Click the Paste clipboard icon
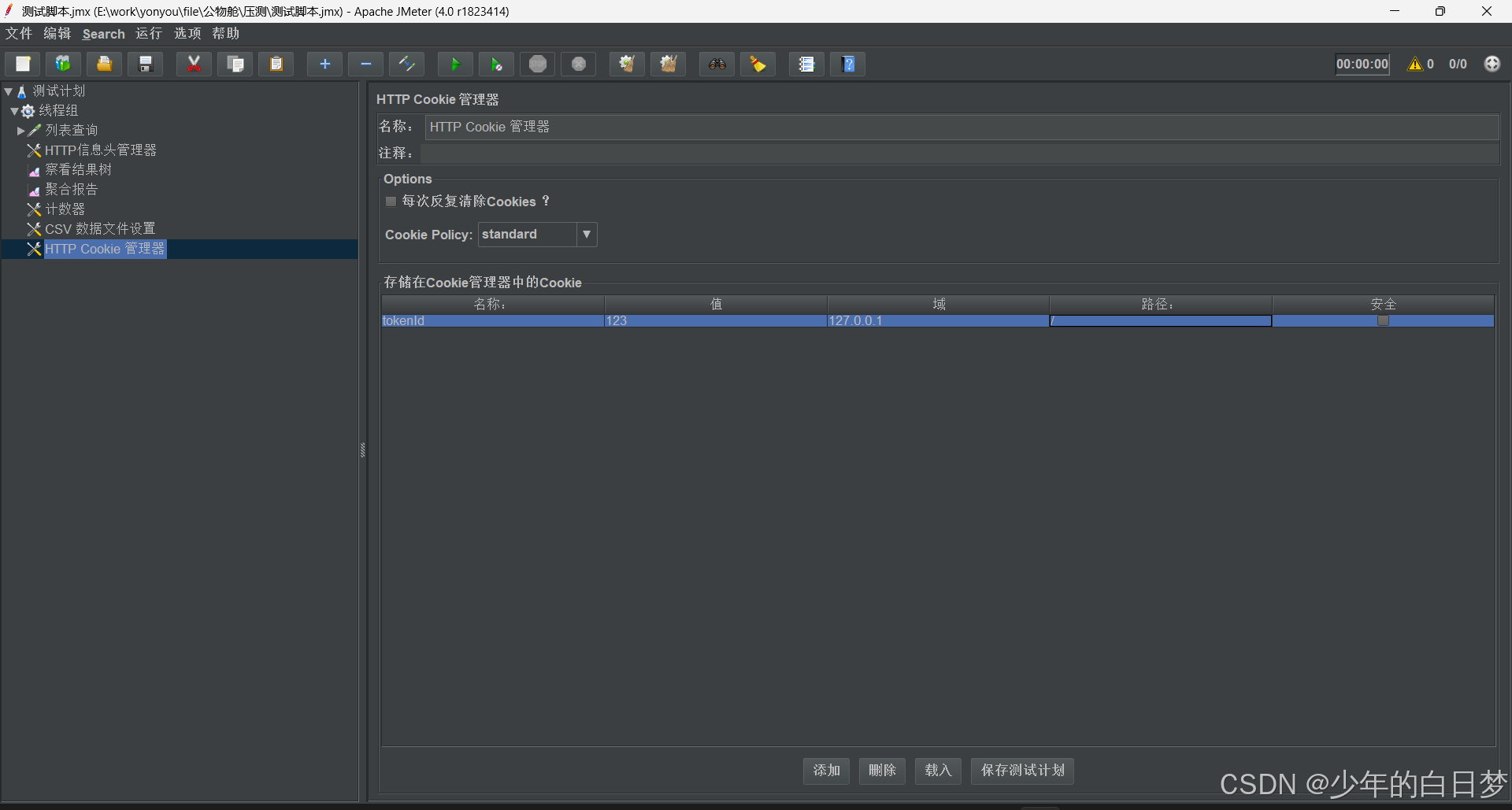 click(276, 64)
